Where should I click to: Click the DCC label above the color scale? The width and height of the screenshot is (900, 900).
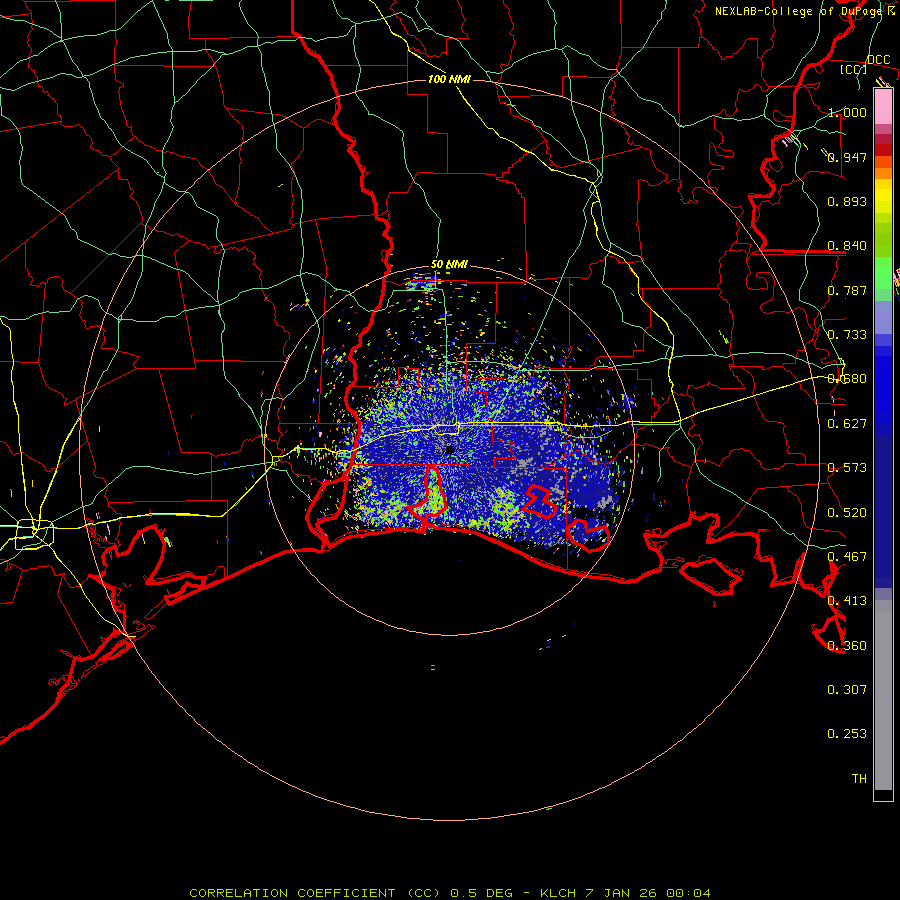point(878,60)
